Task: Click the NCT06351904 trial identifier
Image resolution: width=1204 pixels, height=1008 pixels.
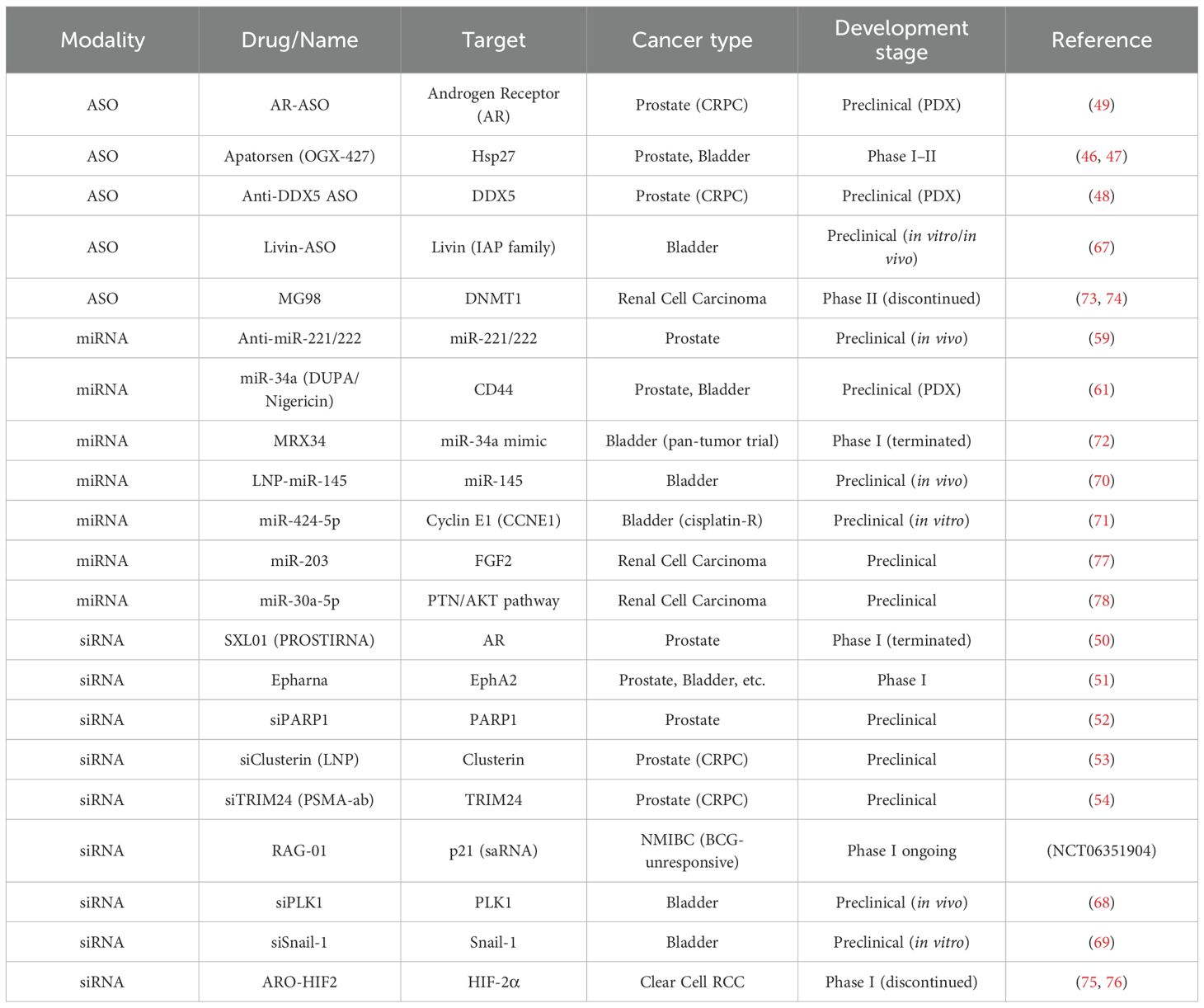Action: (1101, 850)
